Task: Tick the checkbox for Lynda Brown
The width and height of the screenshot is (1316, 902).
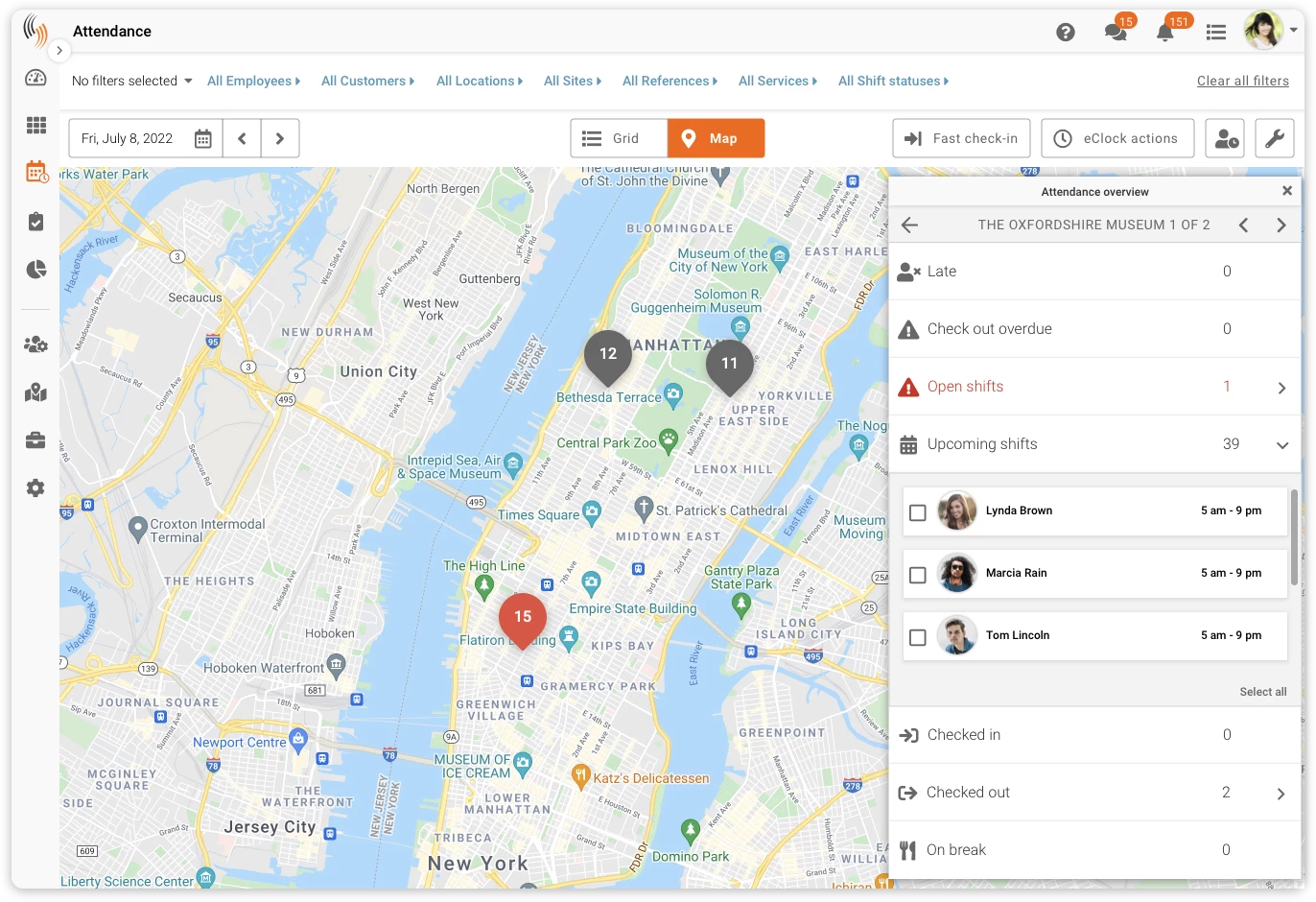Action: [x=918, y=512]
